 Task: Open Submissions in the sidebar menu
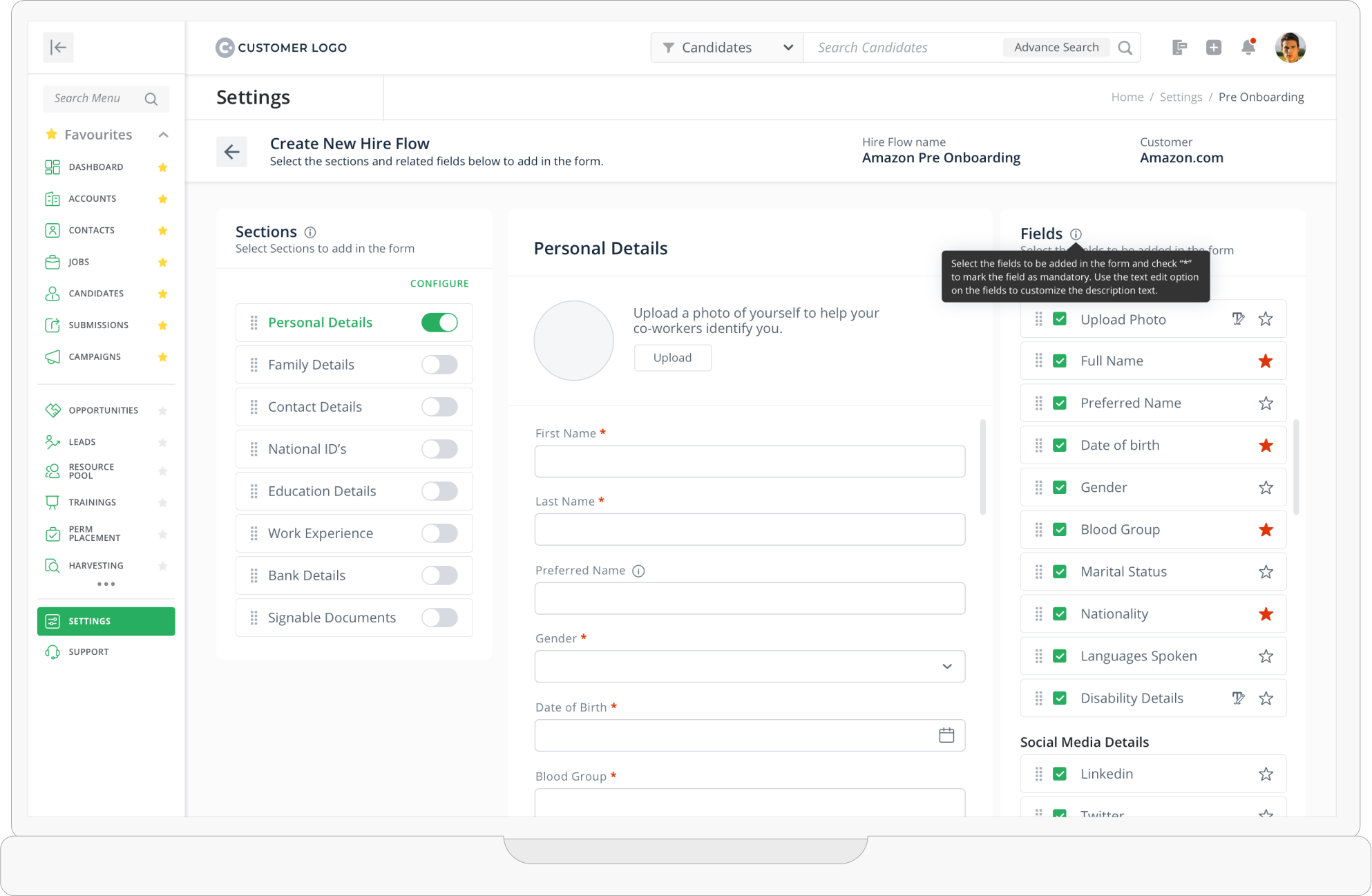(98, 325)
